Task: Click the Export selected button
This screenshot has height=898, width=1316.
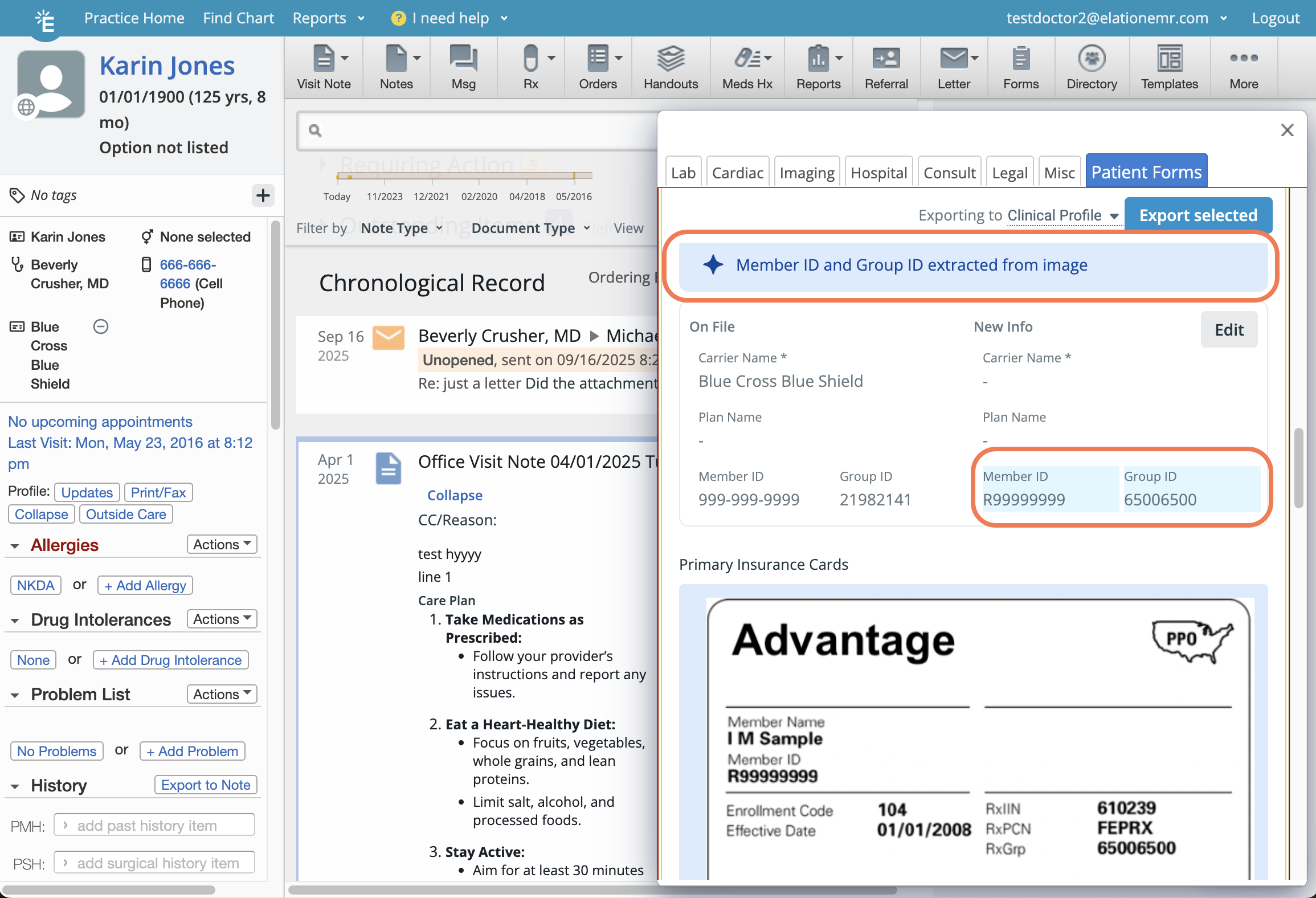Action: (x=1198, y=215)
